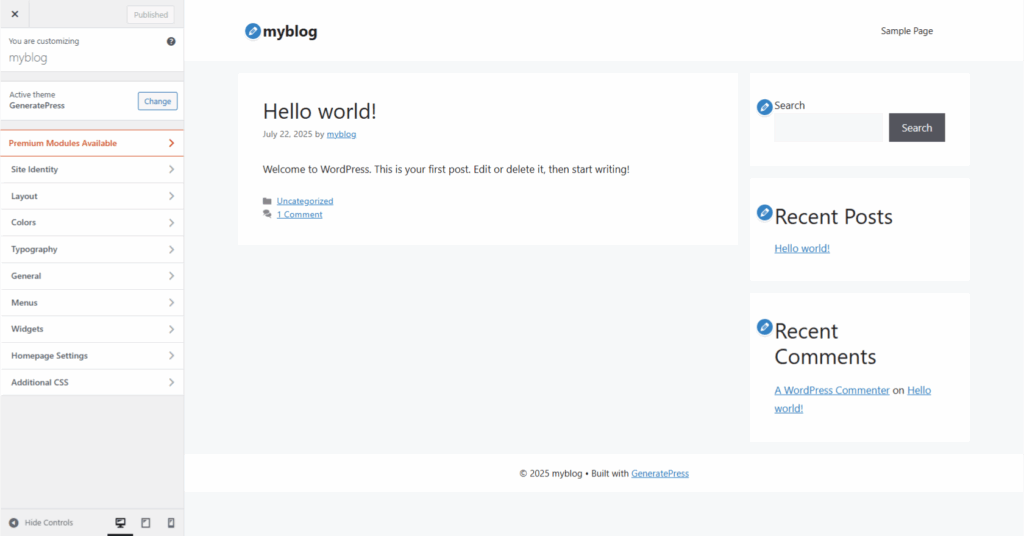This screenshot has width=1024, height=536.
Task: Click the myblog author link
Action: (x=342, y=134)
